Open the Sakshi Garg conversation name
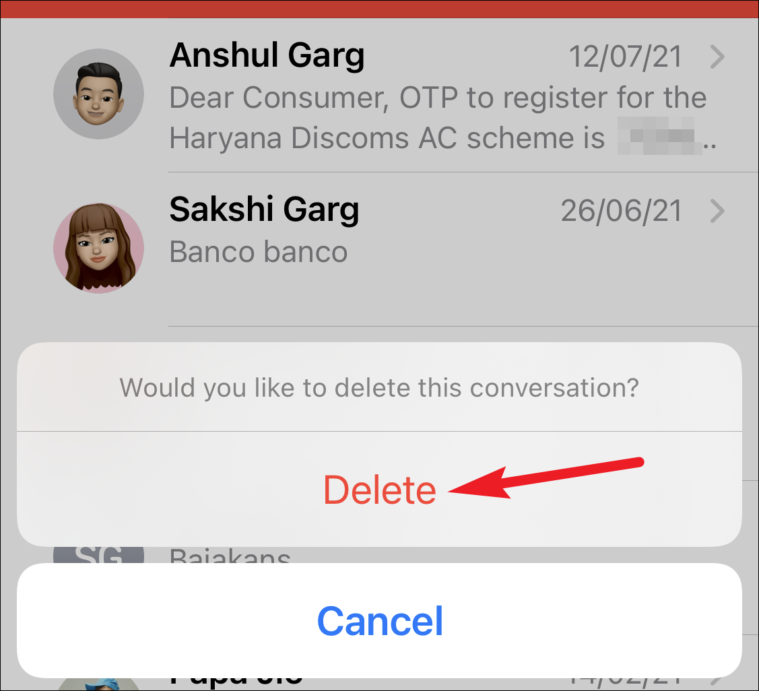The width and height of the screenshot is (759, 691). pos(264,210)
